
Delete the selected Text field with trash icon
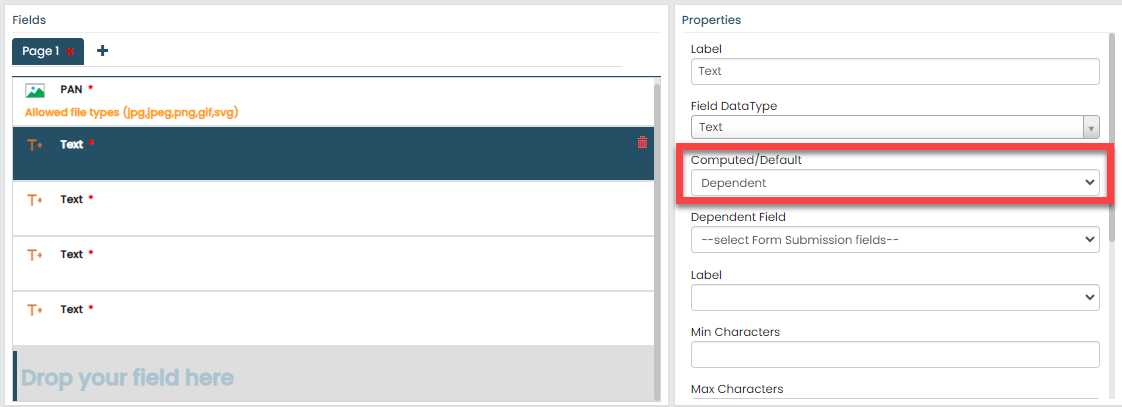tap(642, 142)
